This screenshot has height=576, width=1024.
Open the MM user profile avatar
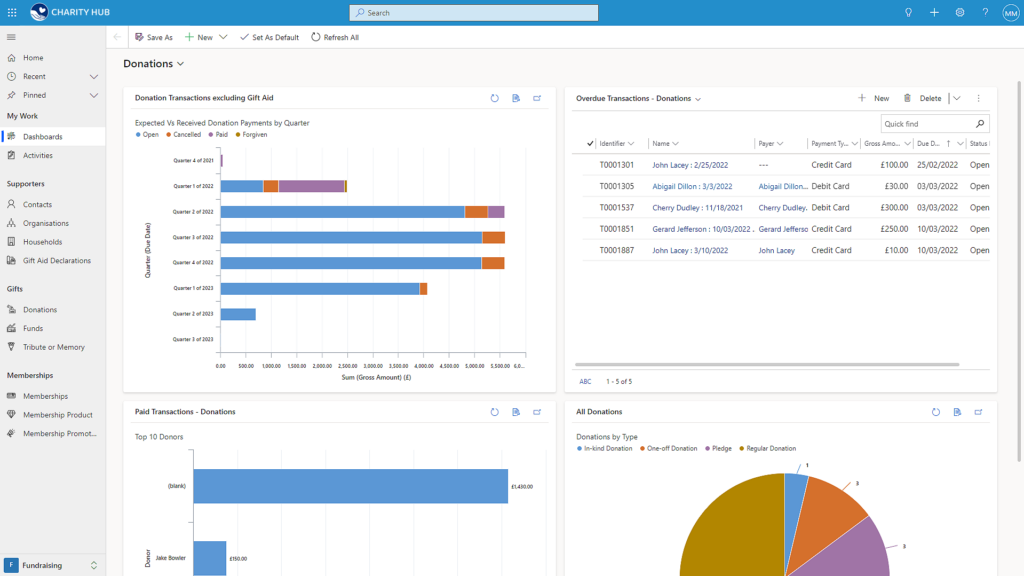click(x=1010, y=12)
